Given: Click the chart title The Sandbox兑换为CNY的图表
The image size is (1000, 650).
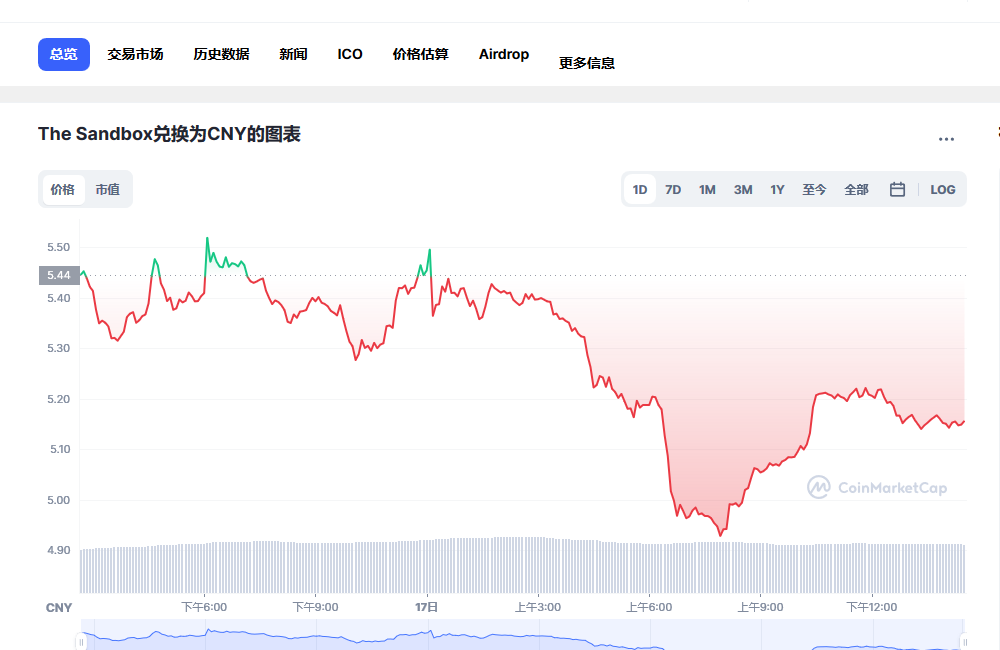Looking at the screenshot, I should tap(169, 134).
